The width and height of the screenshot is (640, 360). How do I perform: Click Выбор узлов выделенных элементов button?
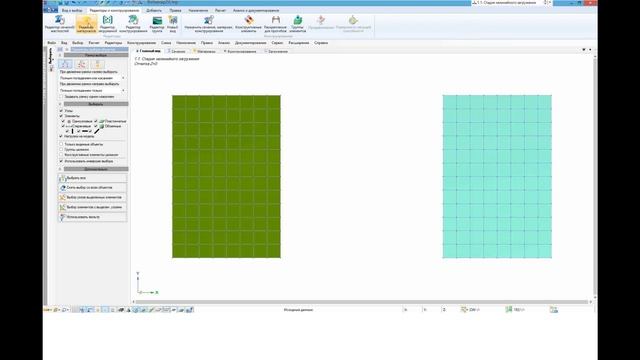[93, 197]
